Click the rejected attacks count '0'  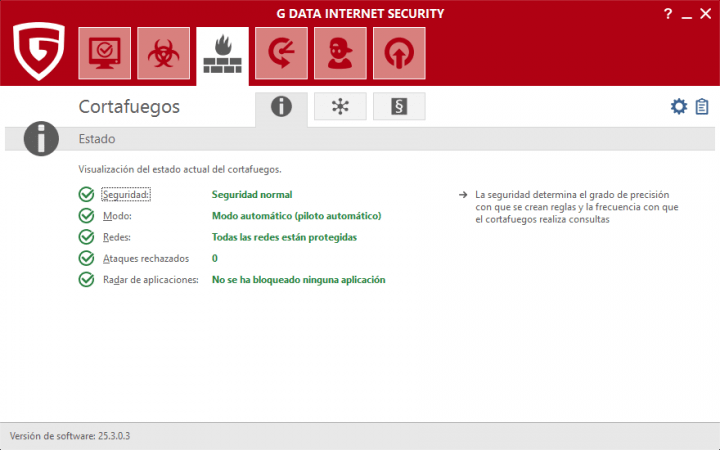pyautogui.click(x=214, y=259)
